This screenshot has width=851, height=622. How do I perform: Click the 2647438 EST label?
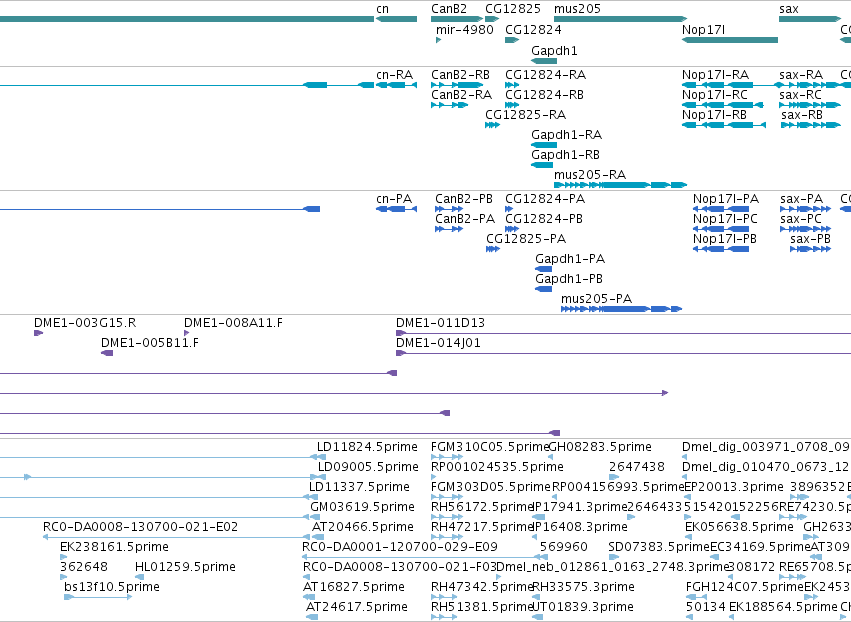click(637, 467)
